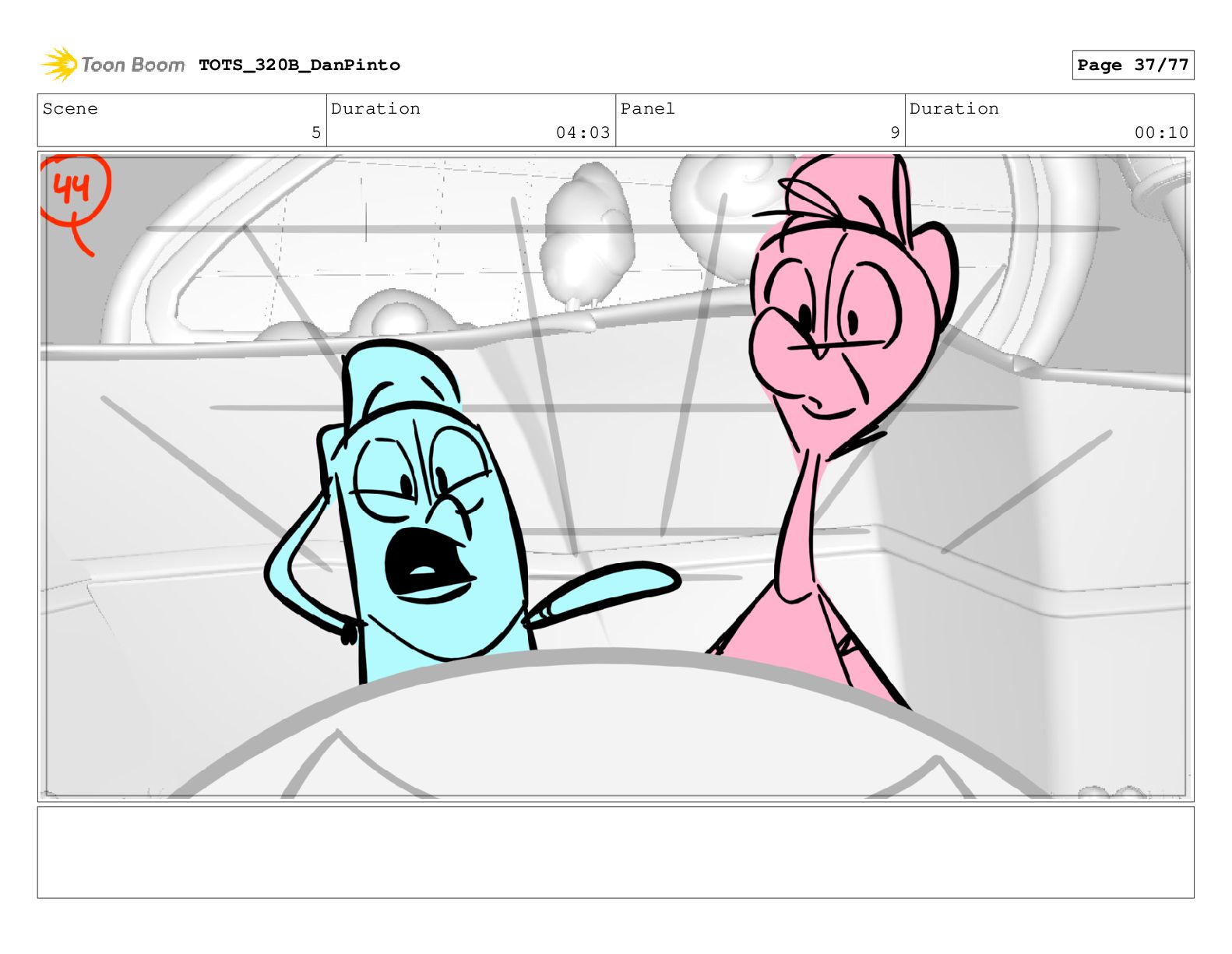
Task: Click the storyboard panel thumbnail image
Action: point(615,477)
